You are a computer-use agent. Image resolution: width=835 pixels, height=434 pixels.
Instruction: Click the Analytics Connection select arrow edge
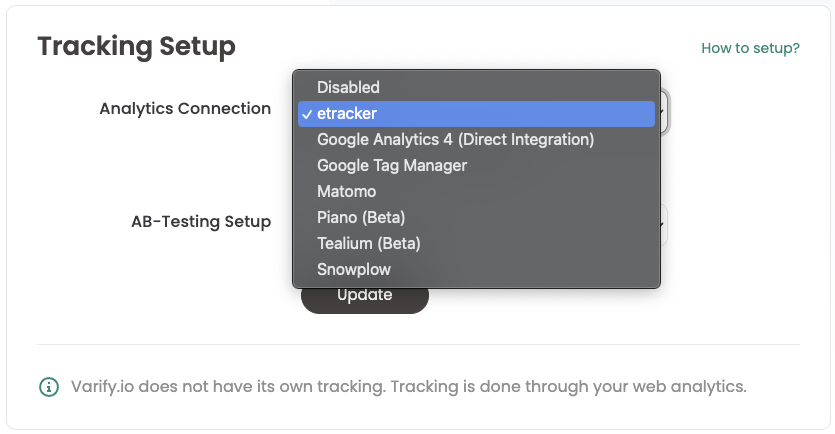(664, 111)
